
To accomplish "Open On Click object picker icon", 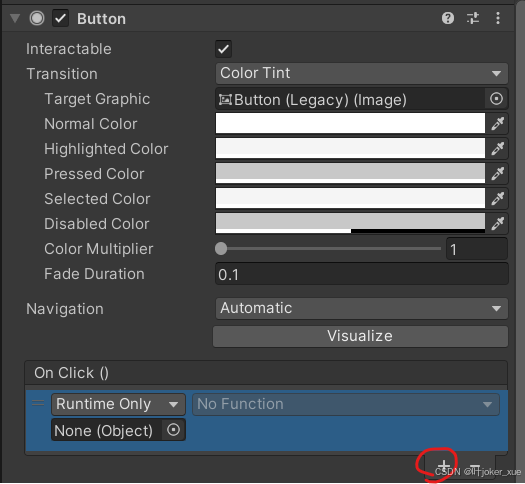I will 173,430.
